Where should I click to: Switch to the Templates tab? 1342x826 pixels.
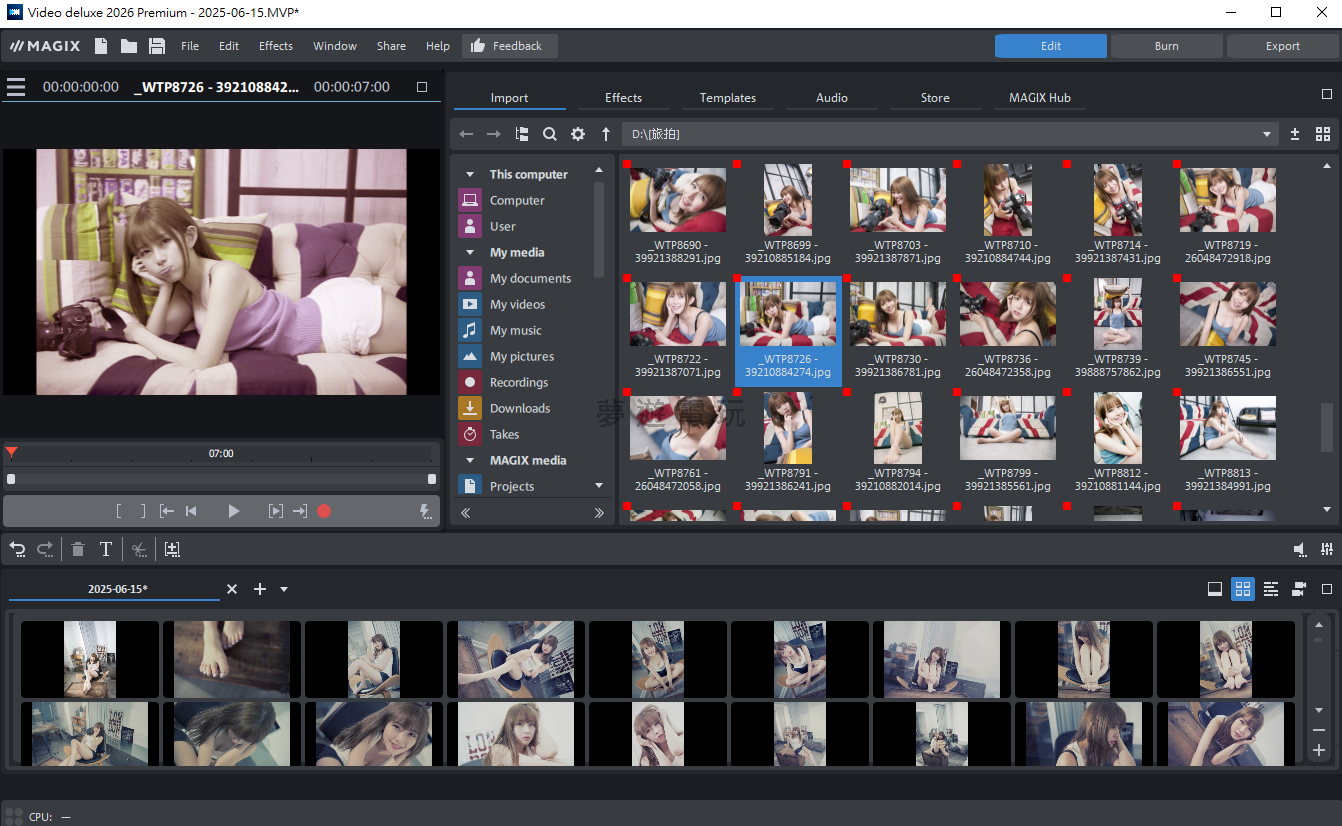tap(727, 98)
